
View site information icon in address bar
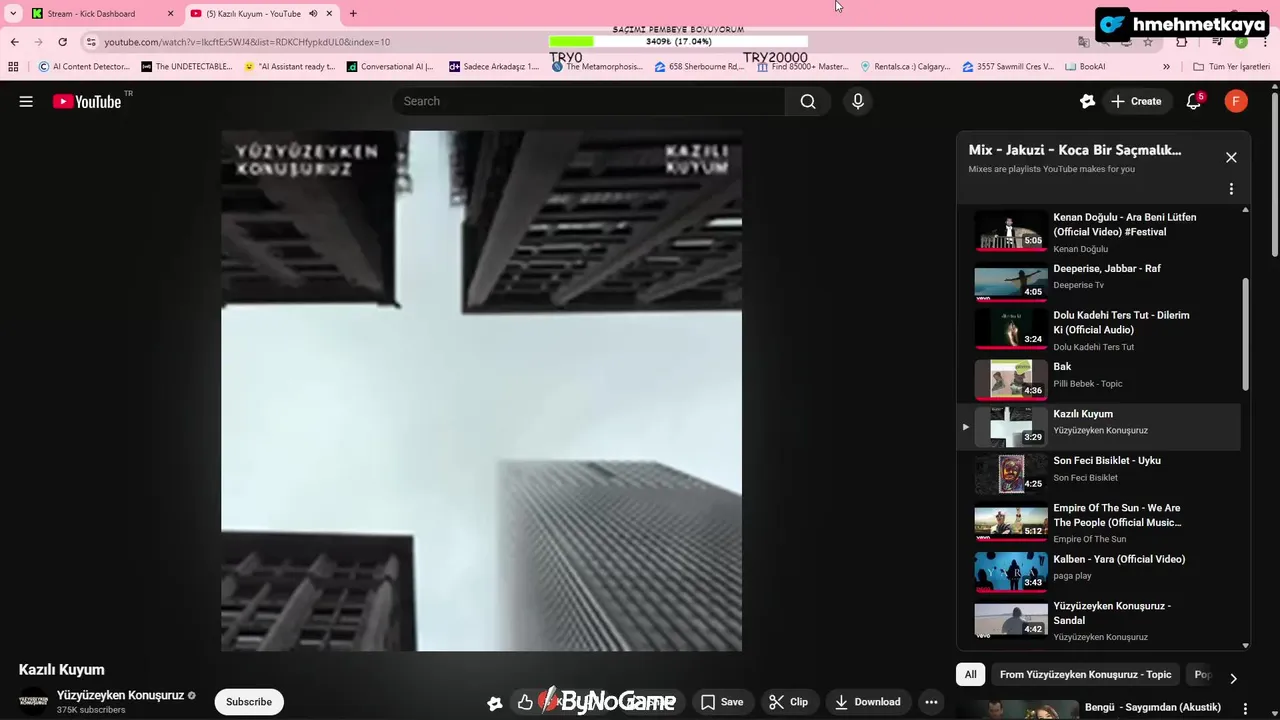[91, 42]
